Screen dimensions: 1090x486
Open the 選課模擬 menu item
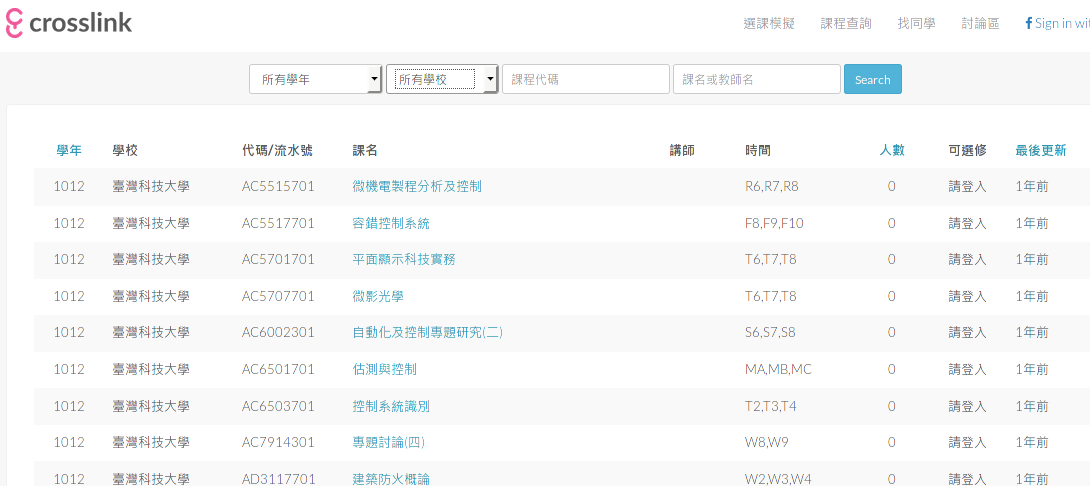[769, 24]
